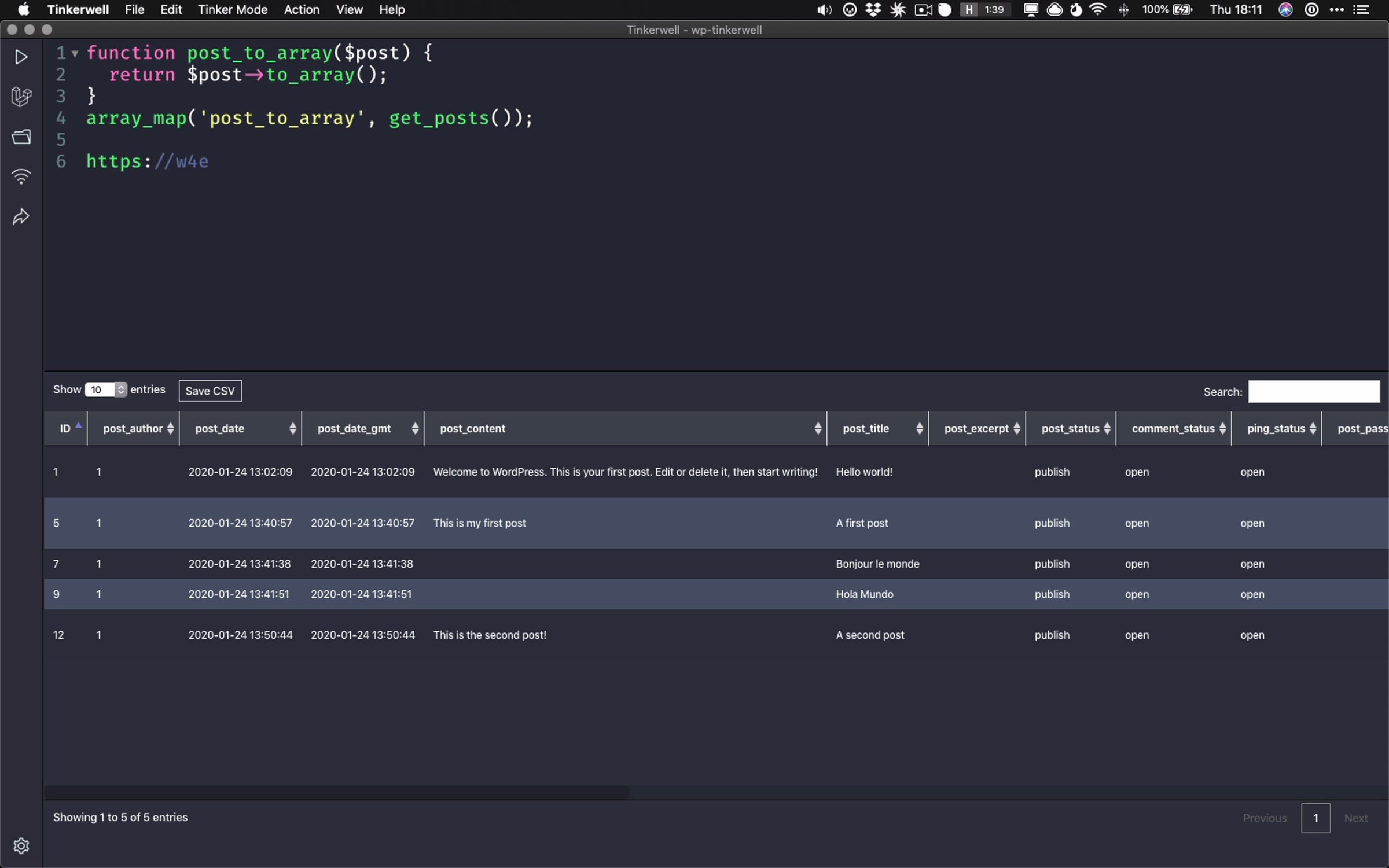Click the iCloud cloud icon in menu bar
The image size is (1389, 868).
click(1055, 9)
